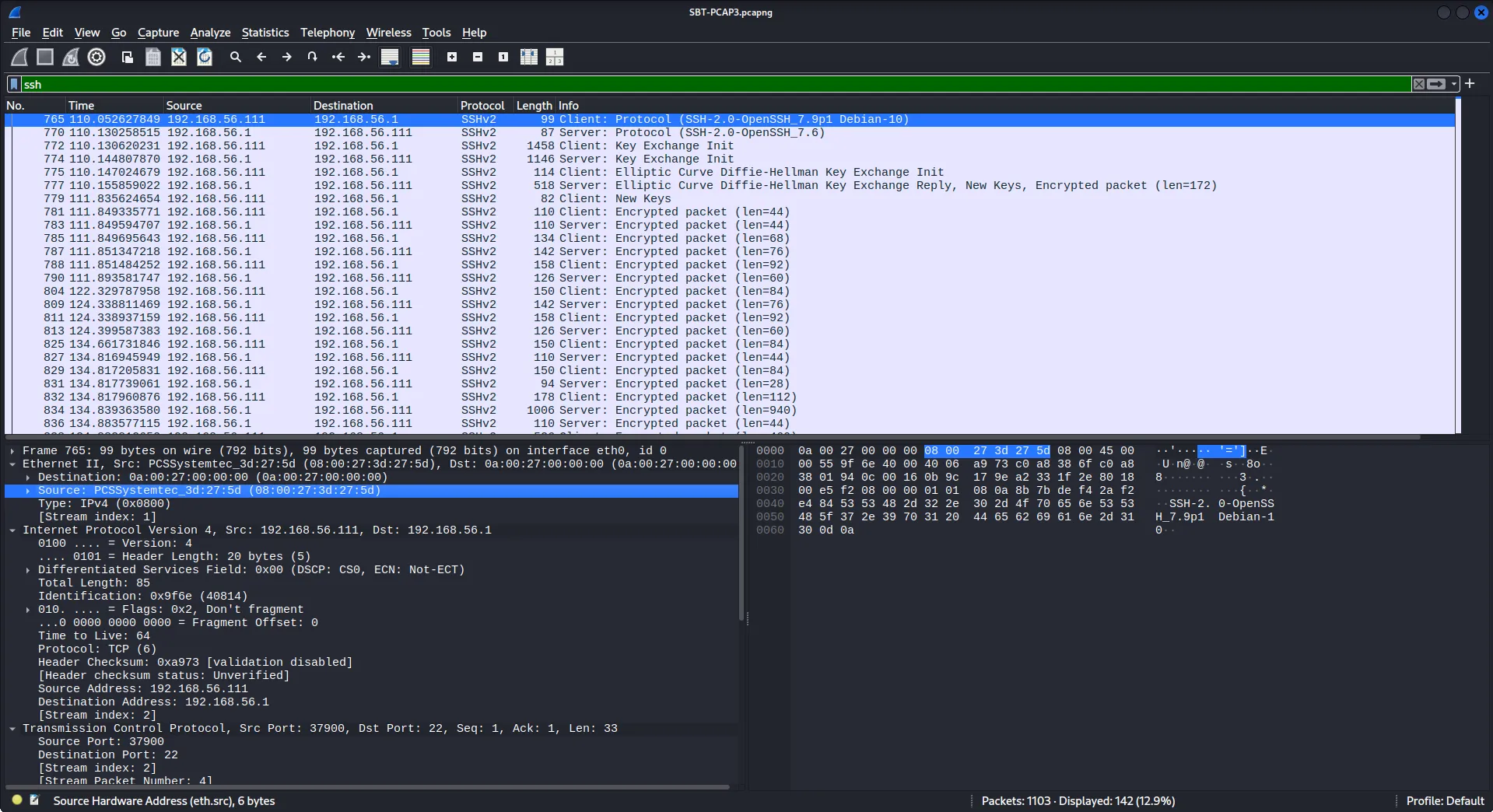Select hex bytes on row 0040

pyautogui.click(x=966, y=504)
